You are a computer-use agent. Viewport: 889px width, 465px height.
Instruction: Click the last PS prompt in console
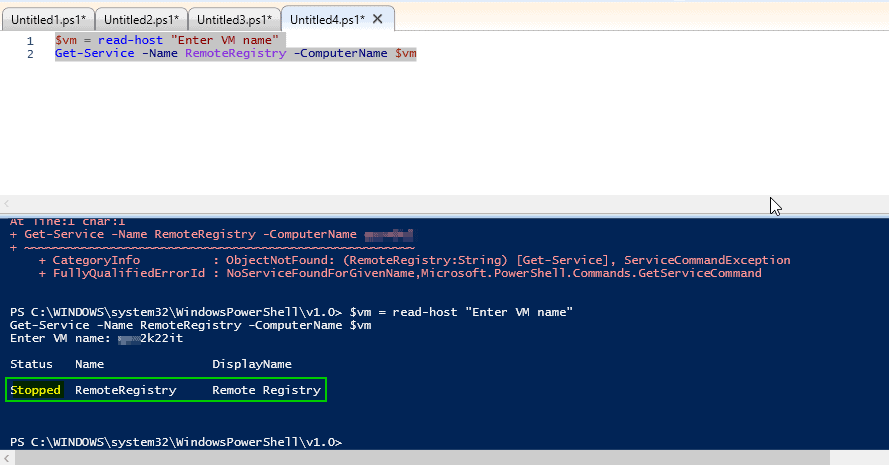pos(176,442)
